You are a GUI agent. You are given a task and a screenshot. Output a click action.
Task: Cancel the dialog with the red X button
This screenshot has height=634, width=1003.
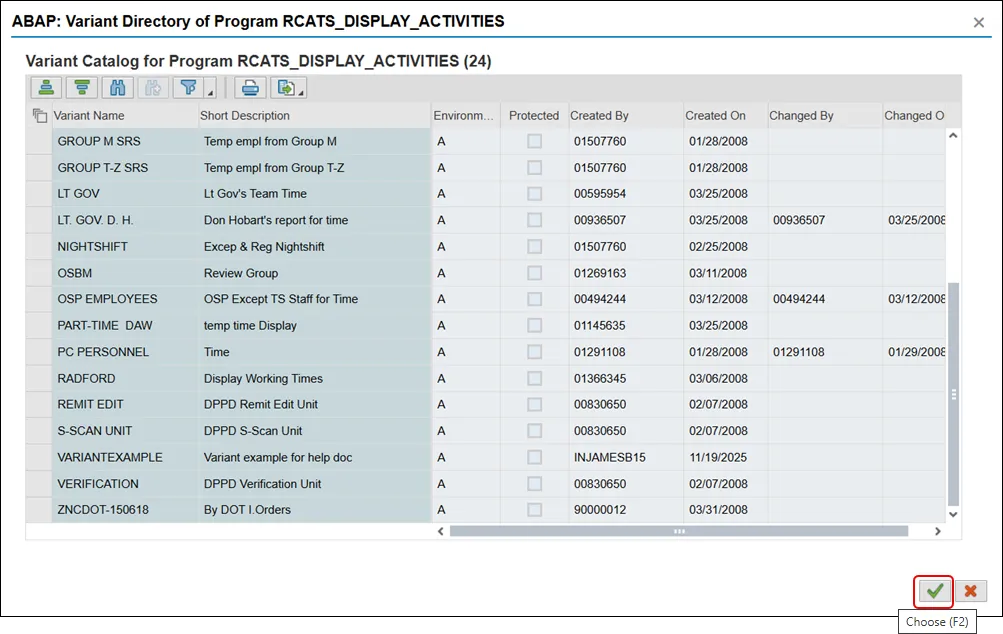pyautogui.click(x=970, y=591)
